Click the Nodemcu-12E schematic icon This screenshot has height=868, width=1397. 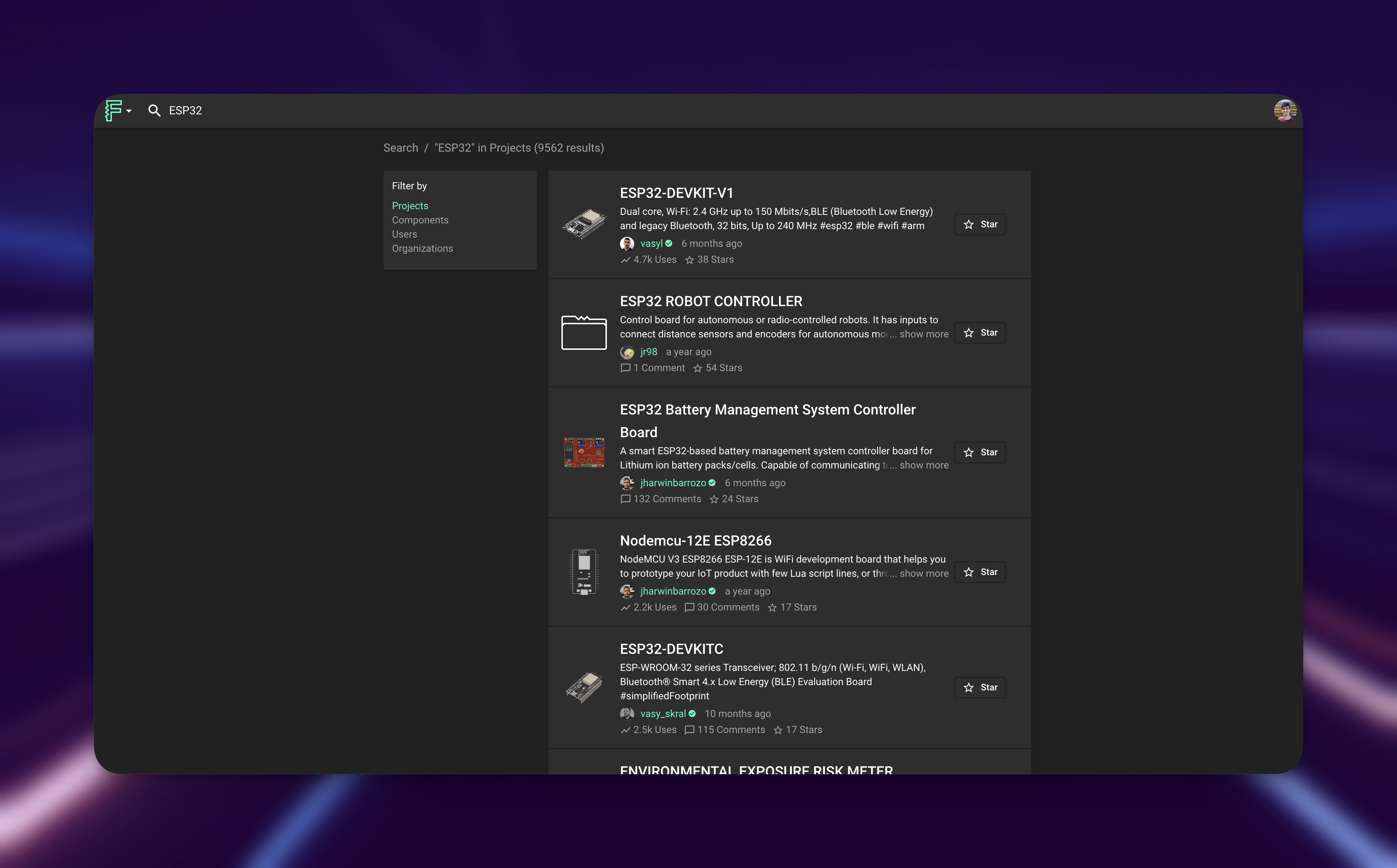(584, 572)
